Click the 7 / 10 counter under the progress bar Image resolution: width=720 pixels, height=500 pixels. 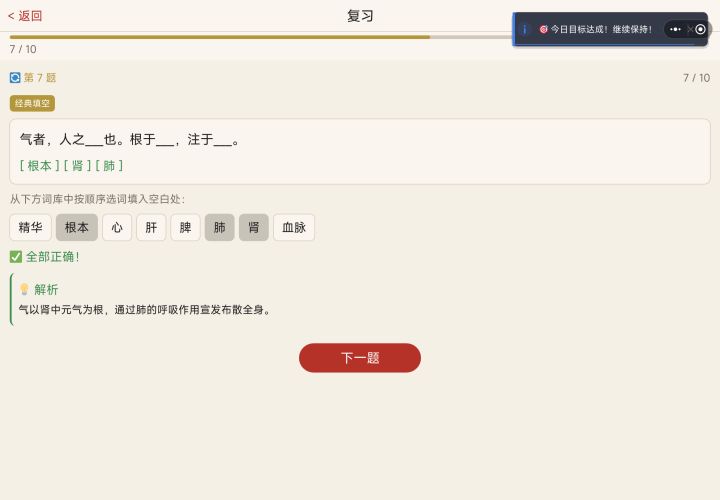pyautogui.click(x=23, y=49)
